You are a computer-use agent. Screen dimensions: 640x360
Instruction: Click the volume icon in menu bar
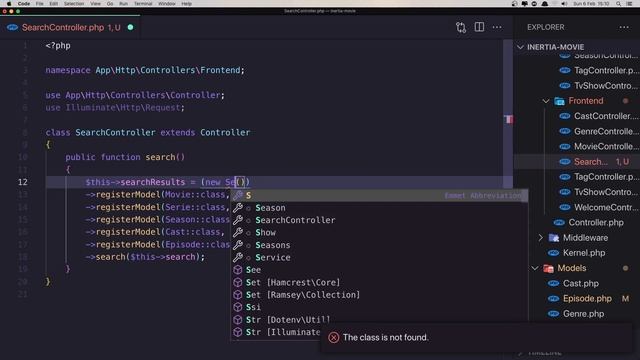point(564,4)
